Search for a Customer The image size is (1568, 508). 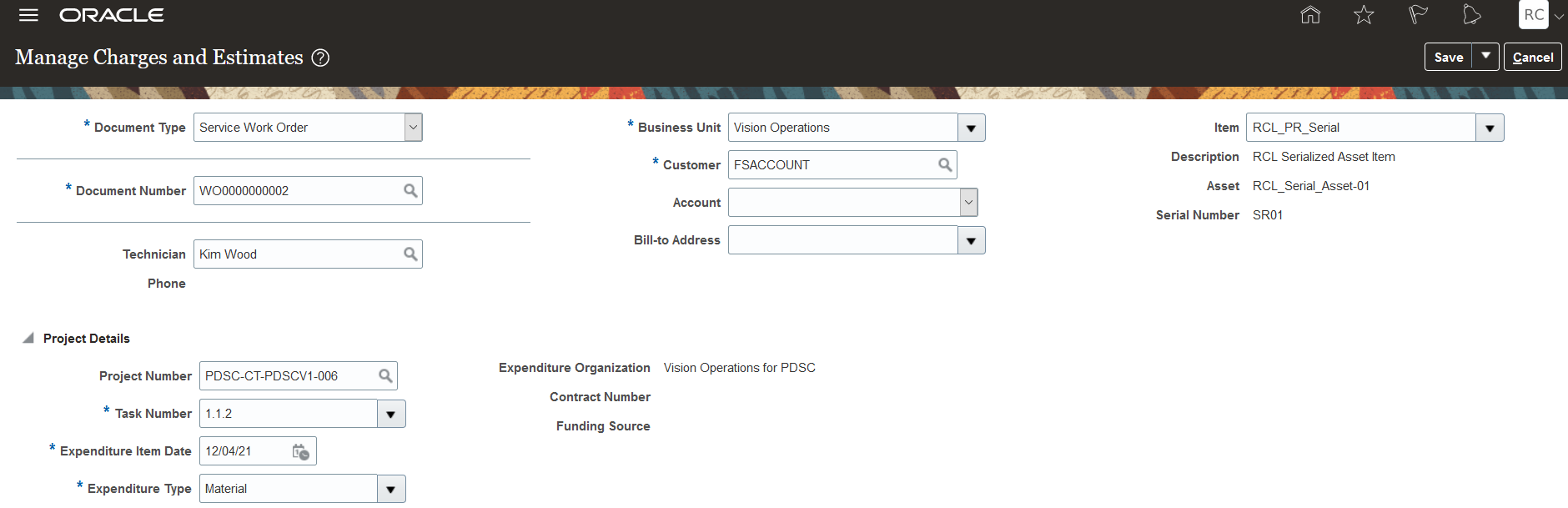(945, 165)
